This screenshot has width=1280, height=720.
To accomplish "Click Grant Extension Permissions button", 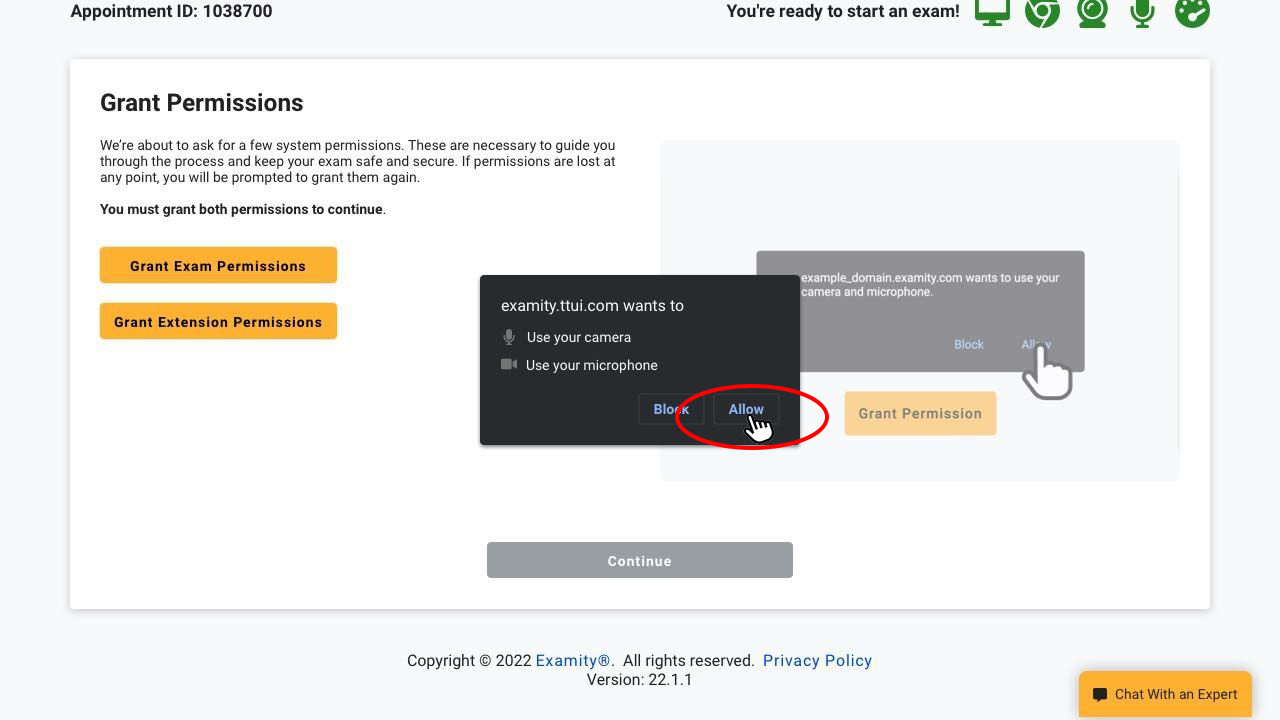I will click(218, 322).
